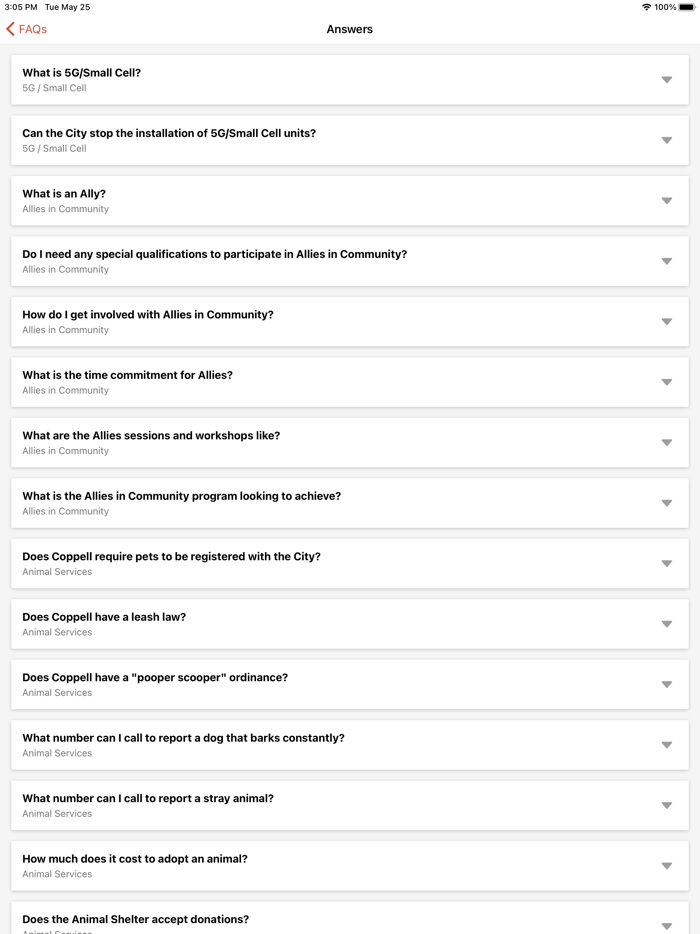Open Allies sessions and workshops question

coord(152,436)
